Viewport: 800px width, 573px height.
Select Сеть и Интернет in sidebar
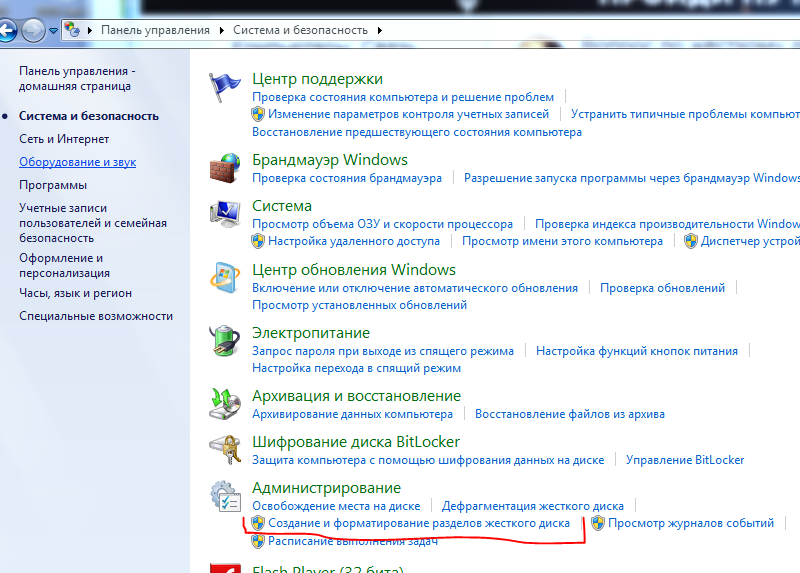[x=64, y=139]
